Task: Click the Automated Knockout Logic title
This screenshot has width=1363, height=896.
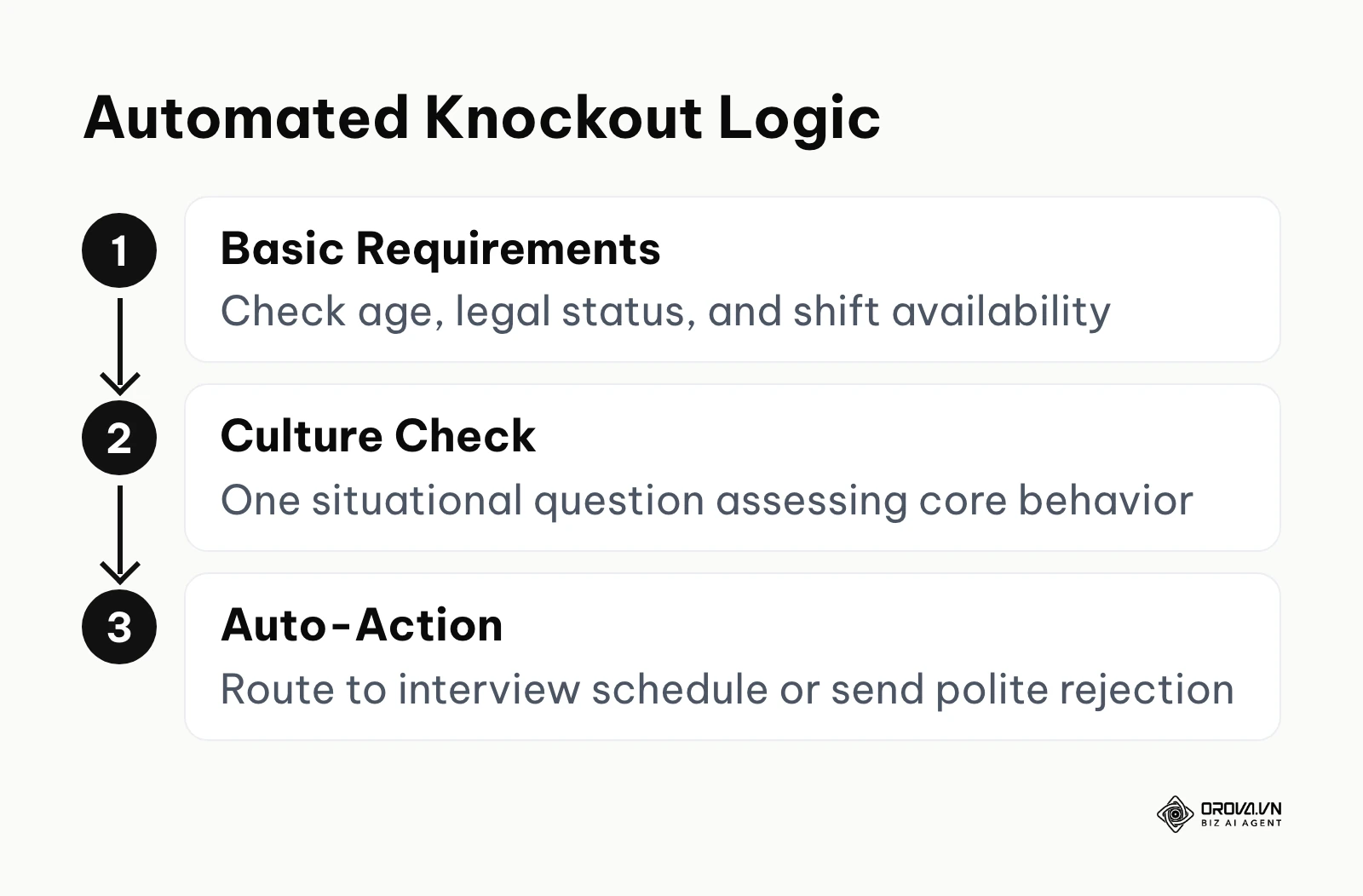Action: (482, 118)
